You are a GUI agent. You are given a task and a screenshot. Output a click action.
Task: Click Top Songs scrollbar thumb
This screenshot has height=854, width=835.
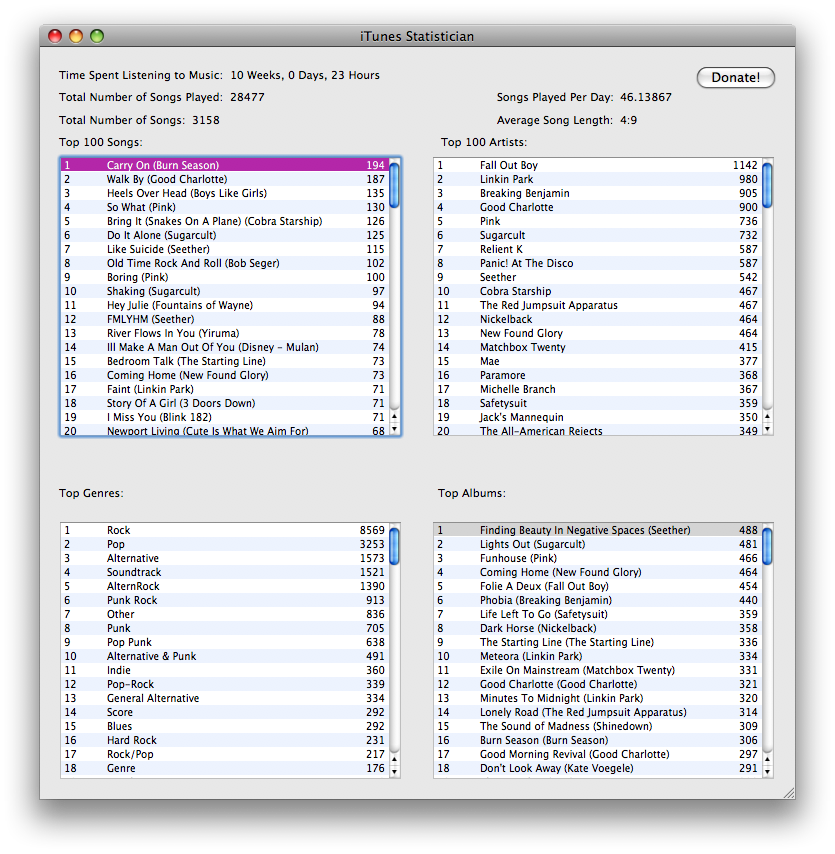point(395,185)
